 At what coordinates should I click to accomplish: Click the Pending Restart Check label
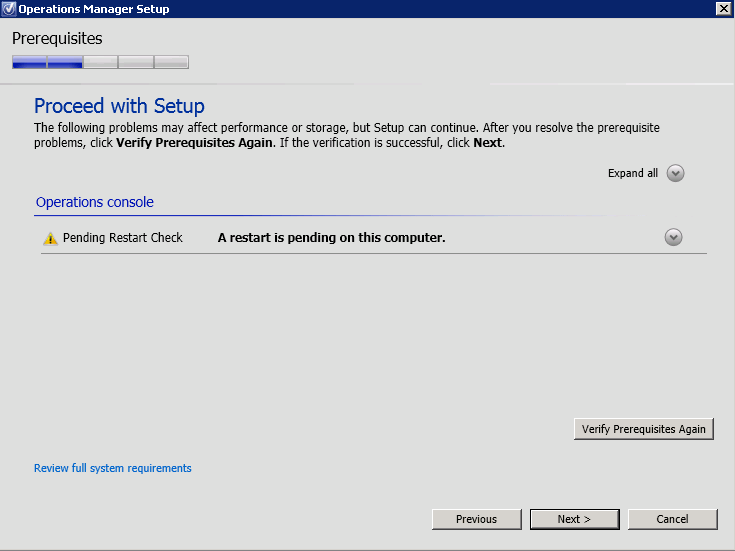(x=122, y=238)
